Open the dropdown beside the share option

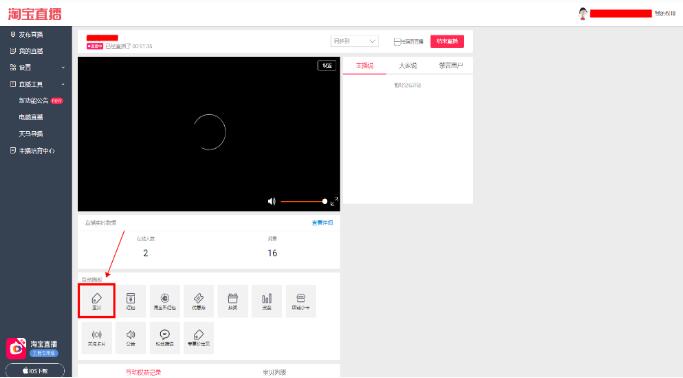pyautogui.click(x=355, y=41)
